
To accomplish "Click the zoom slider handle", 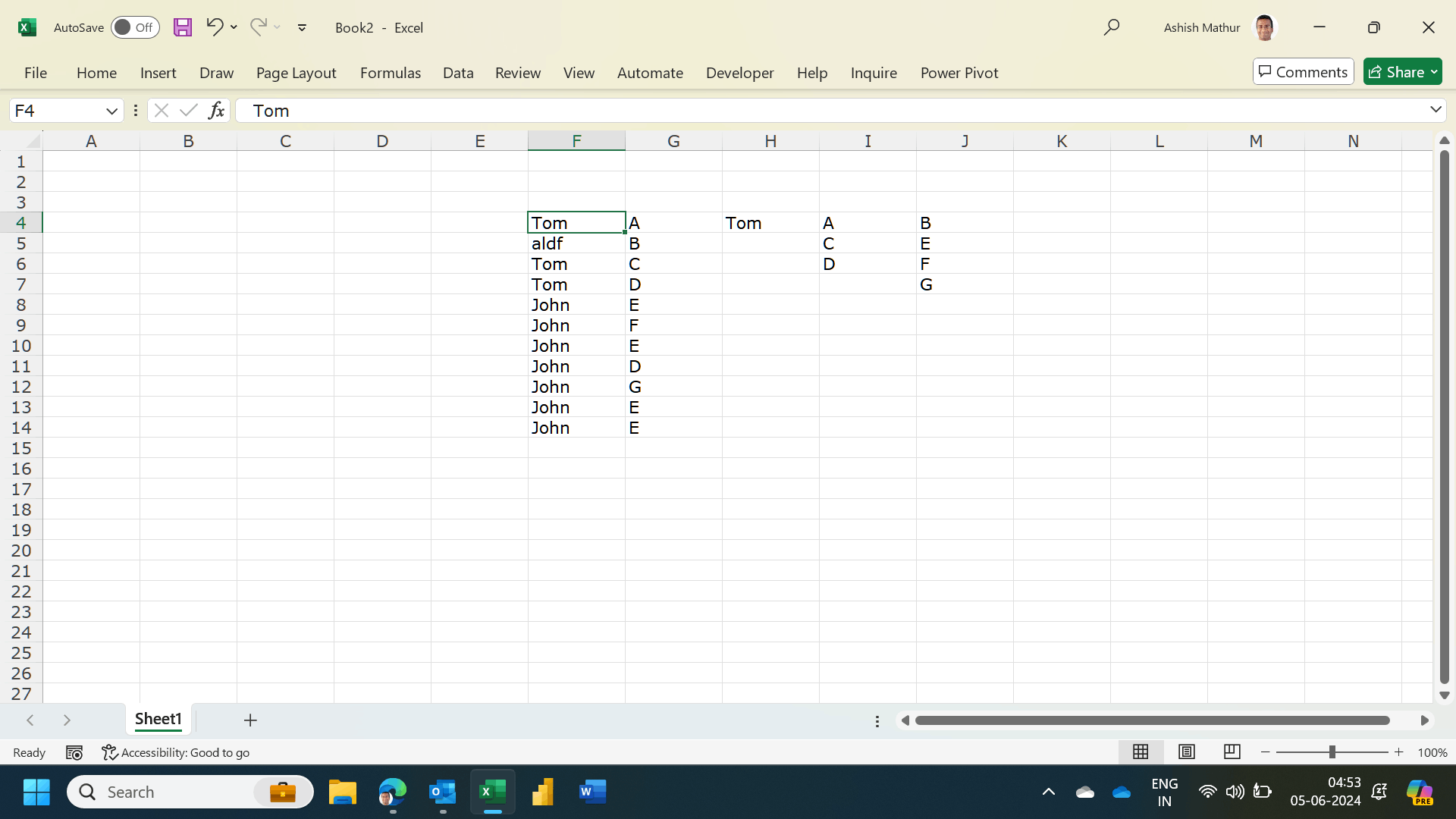I will [x=1332, y=752].
